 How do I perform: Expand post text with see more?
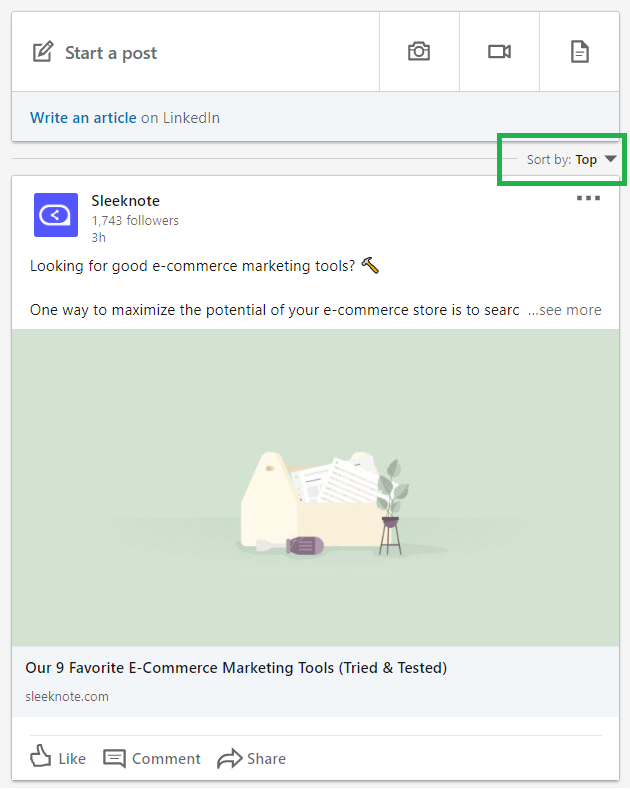point(565,310)
